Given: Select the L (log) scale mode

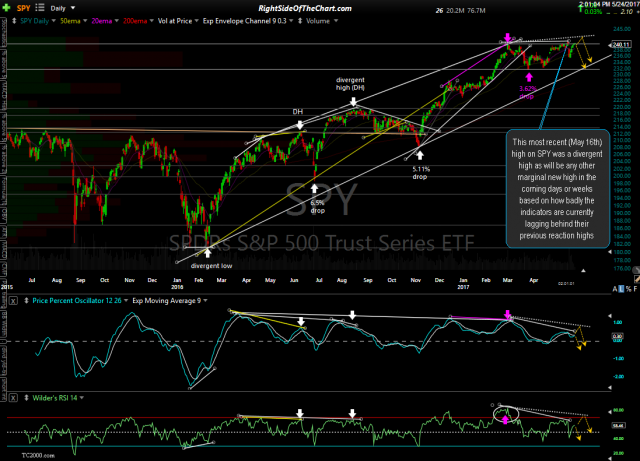Looking at the screenshot, I should click(621, 289).
